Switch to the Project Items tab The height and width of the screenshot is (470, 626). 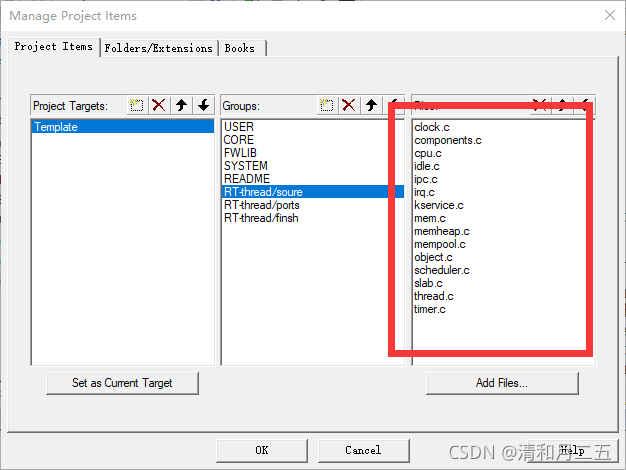(x=53, y=47)
